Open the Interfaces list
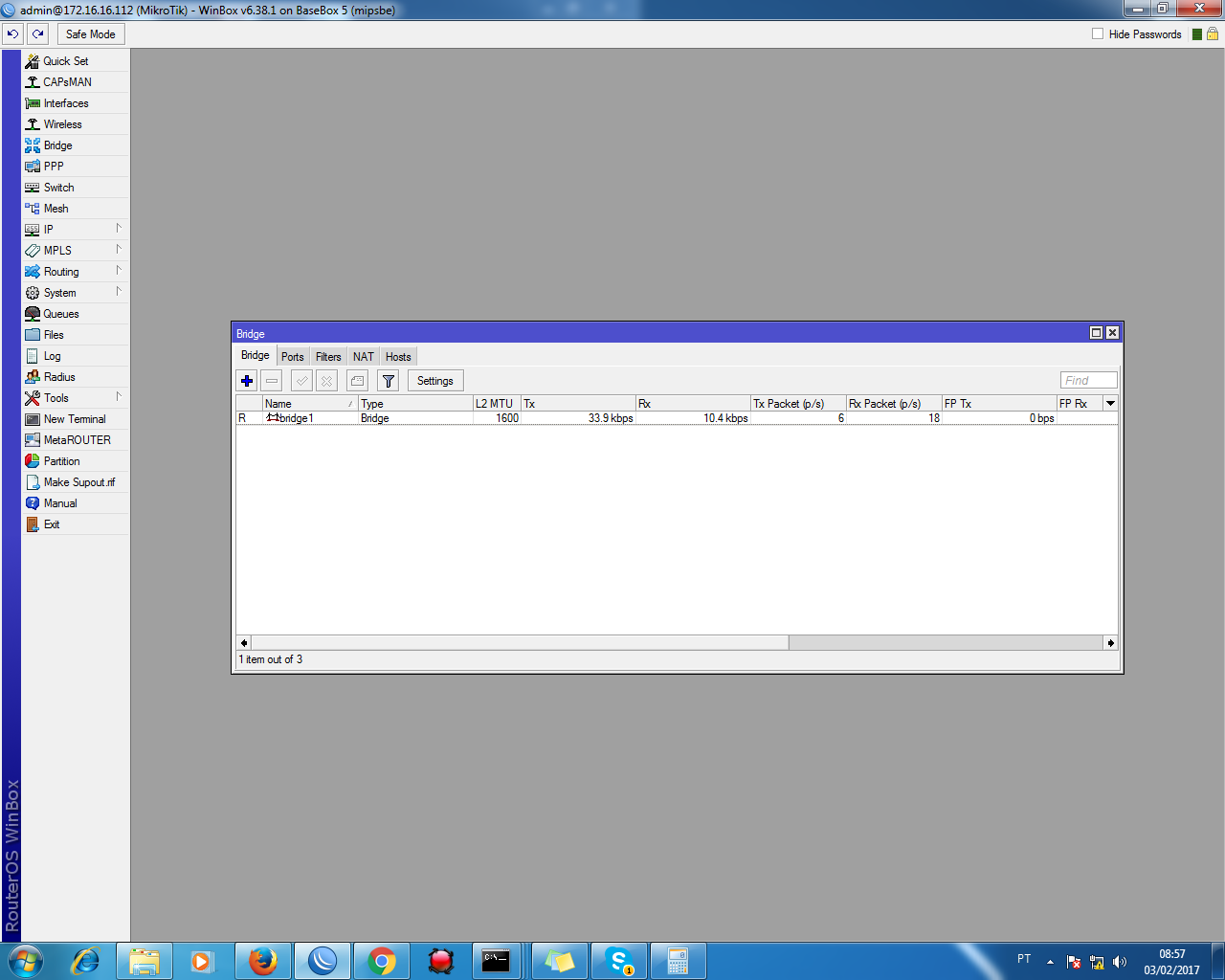The height and width of the screenshot is (980, 1225). pyautogui.click(x=76, y=102)
